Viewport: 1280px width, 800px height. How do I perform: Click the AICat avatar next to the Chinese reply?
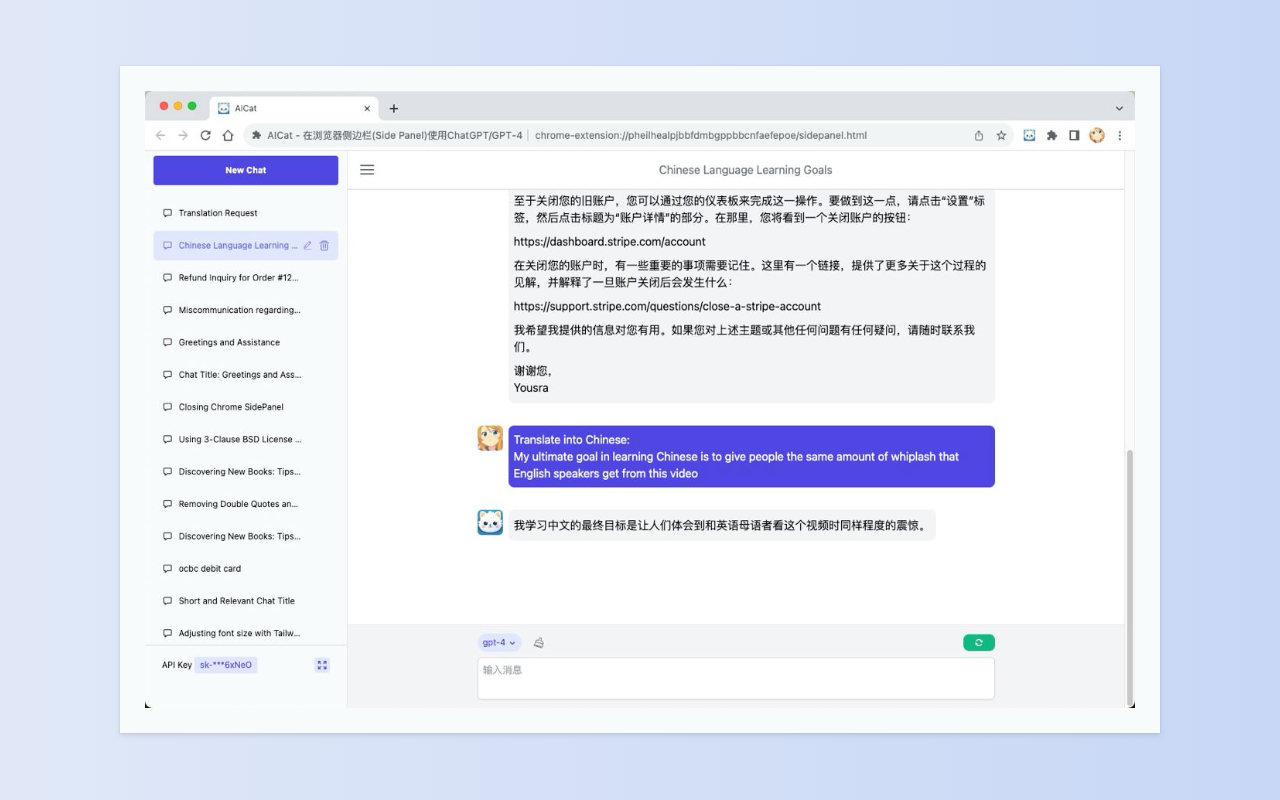tap(489, 522)
